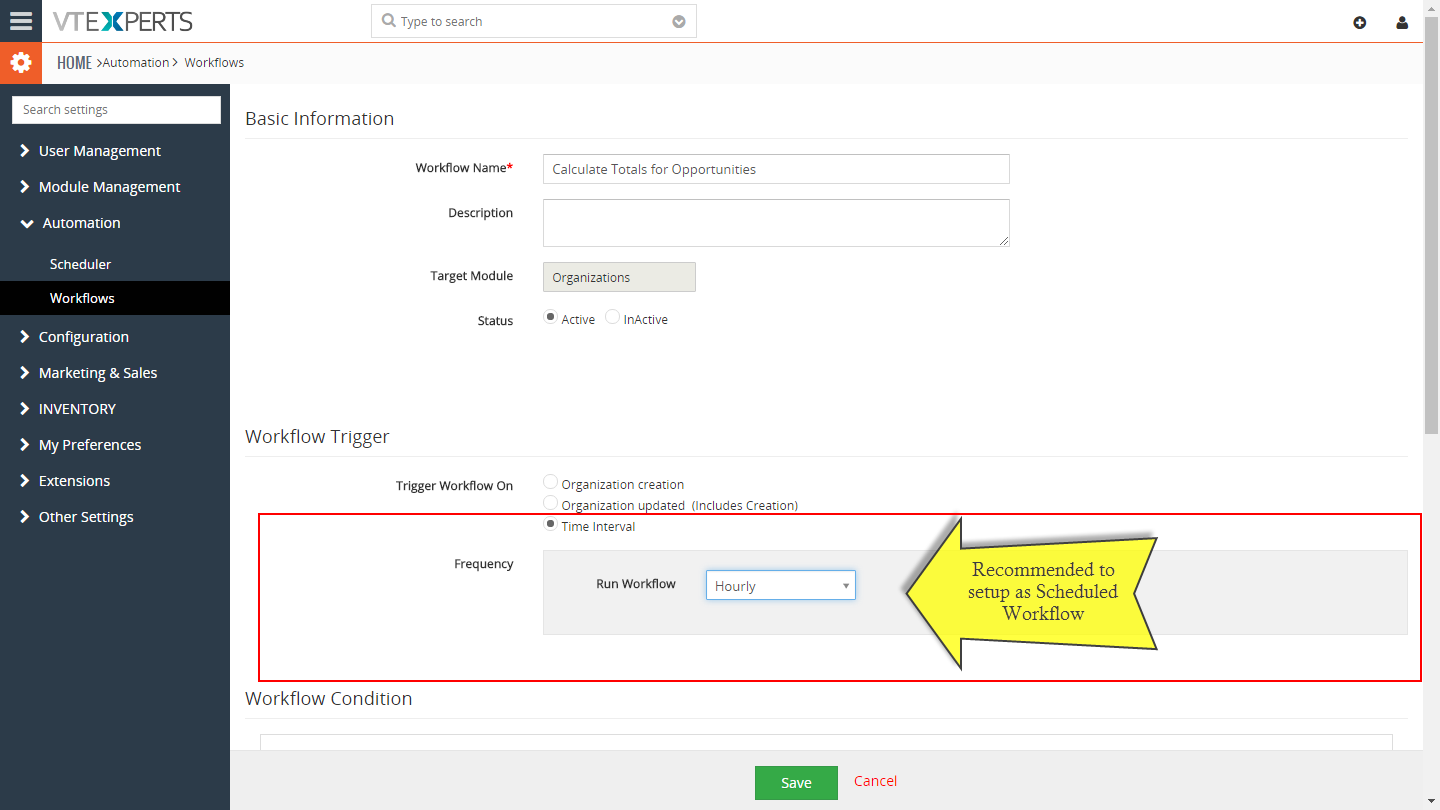This screenshot has width=1440, height=810.
Task: Focus the Search settings box
Action: pos(116,110)
